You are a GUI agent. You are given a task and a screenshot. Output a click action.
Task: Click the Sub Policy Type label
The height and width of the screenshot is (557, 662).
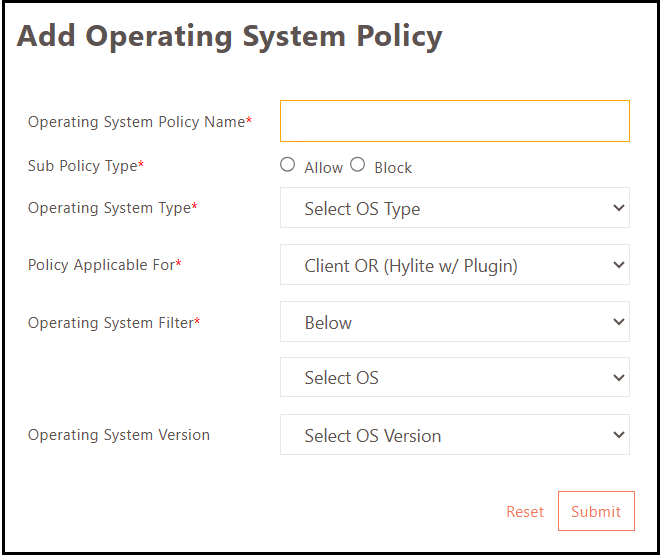[83, 166]
